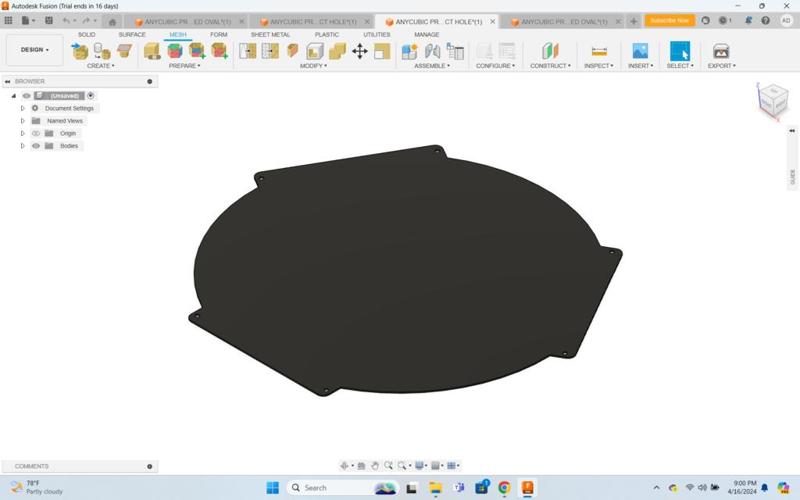This screenshot has width=800, height=500.
Task: Switch to the SOLID tab
Action: [x=86, y=35]
